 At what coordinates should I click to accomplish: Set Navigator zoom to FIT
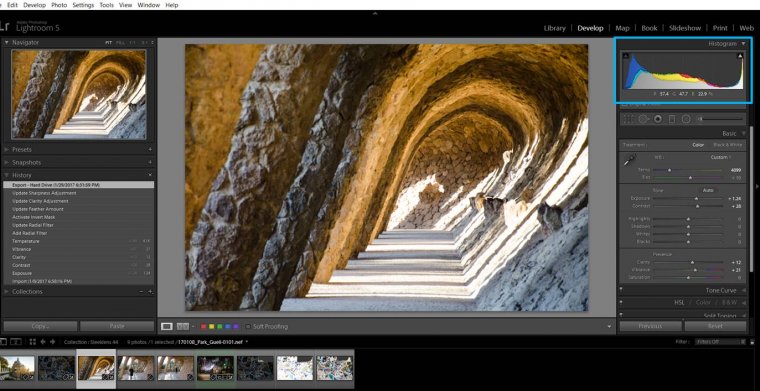[x=109, y=43]
